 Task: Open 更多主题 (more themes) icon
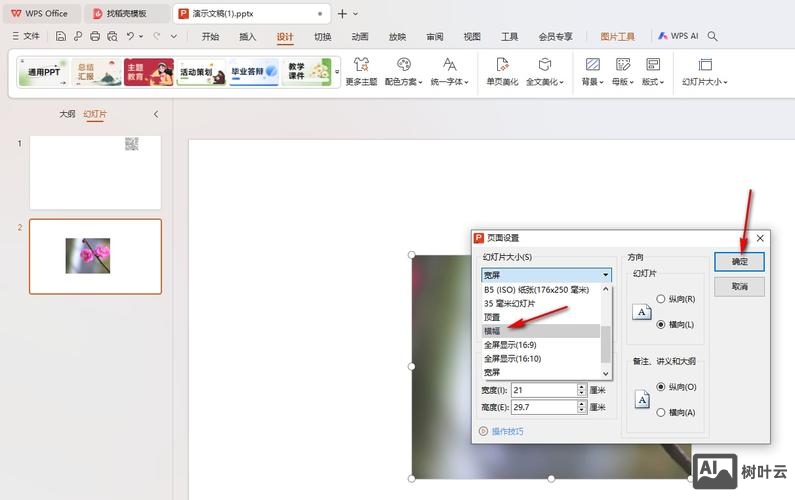[361, 72]
